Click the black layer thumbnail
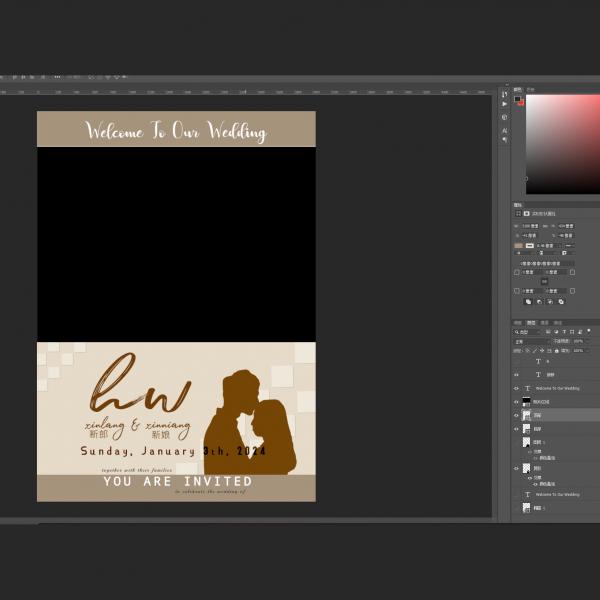The image size is (600, 600). [528, 401]
